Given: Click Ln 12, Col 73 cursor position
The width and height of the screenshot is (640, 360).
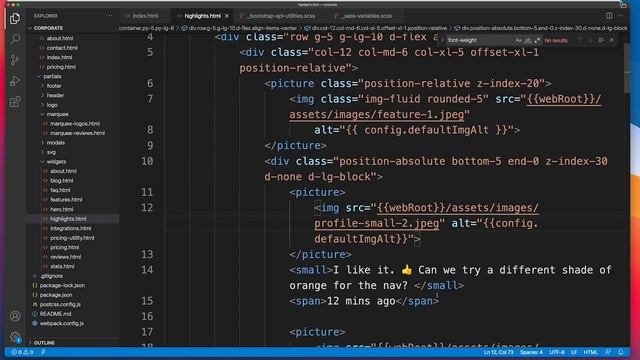Looking at the screenshot, I should 498,352.
